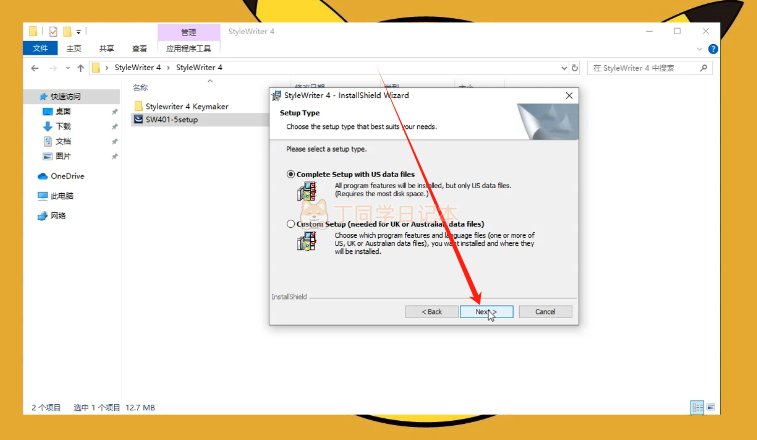Click the 管理 contextual tab
This screenshot has height=440, width=757.
click(188, 32)
